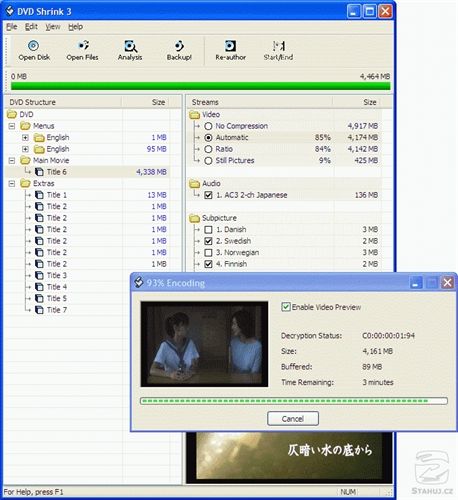Select Title 5 icon in Extras

tap(39, 298)
